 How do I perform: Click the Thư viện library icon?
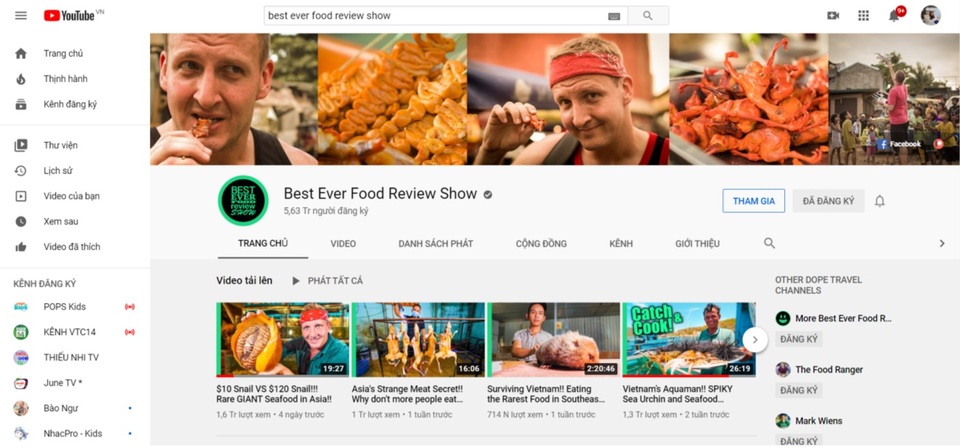[x=21, y=146]
